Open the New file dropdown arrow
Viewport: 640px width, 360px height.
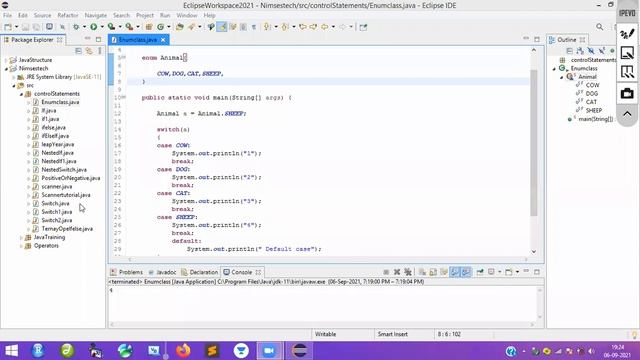[x=16, y=27]
